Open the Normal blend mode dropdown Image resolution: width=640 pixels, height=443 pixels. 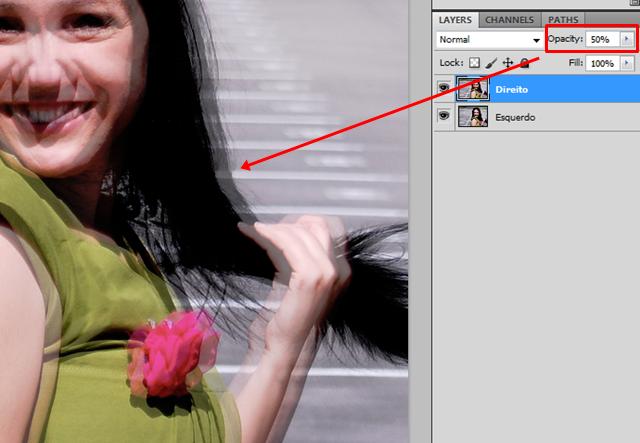489,39
